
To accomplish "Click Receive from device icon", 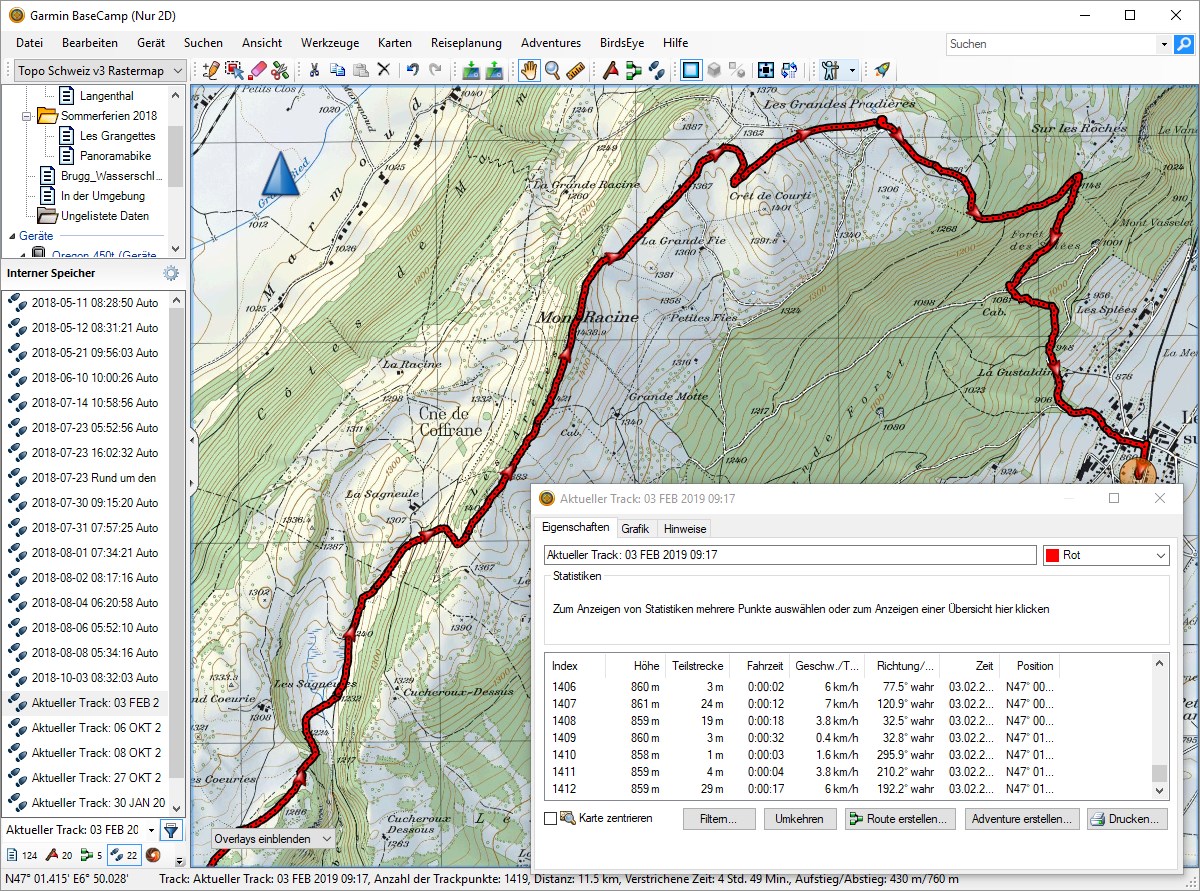I will (x=471, y=70).
